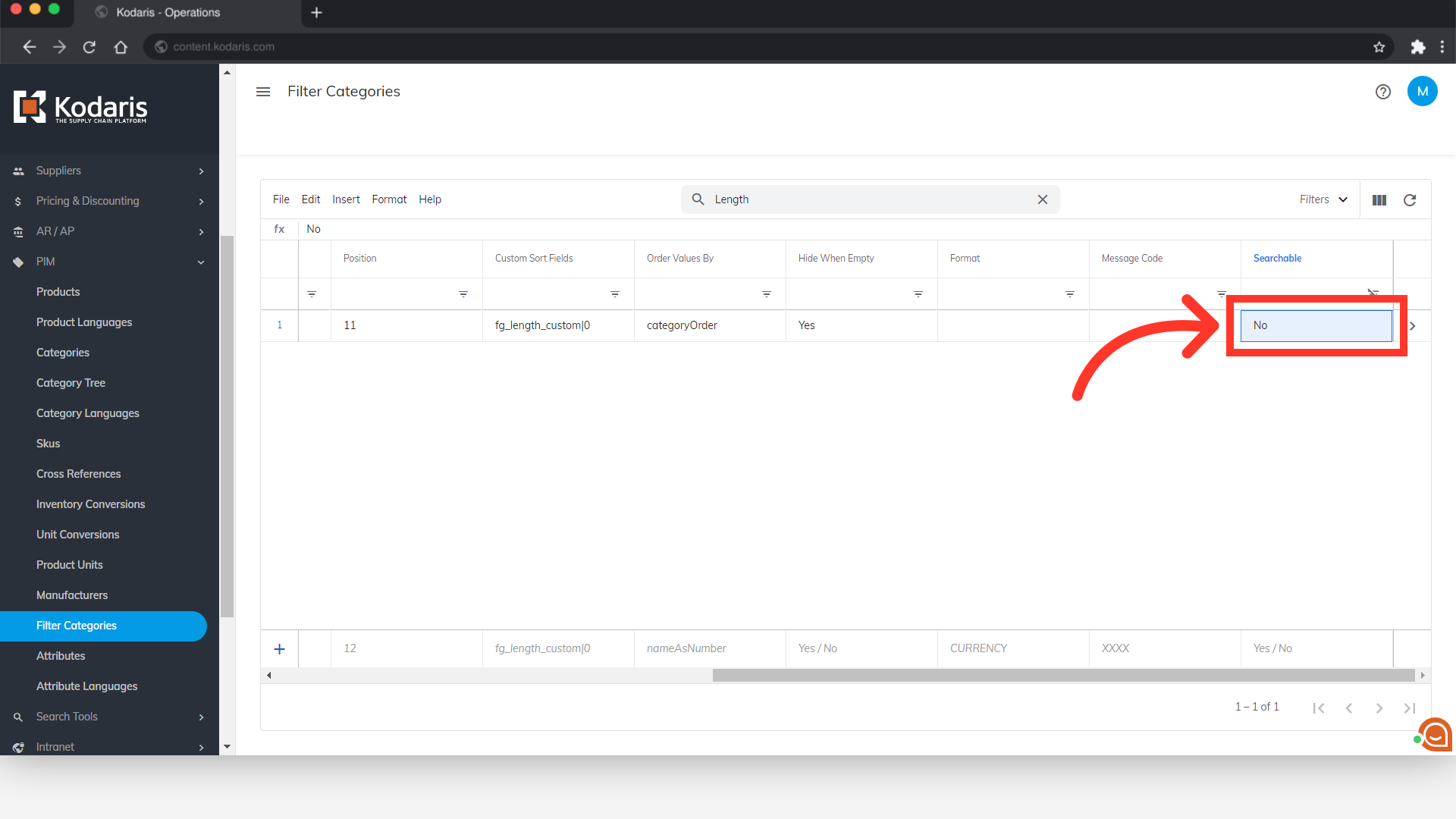Click the column chooser icon
Viewport: 1456px width, 819px height.
pyautogui.click(x=1379, y=200)
